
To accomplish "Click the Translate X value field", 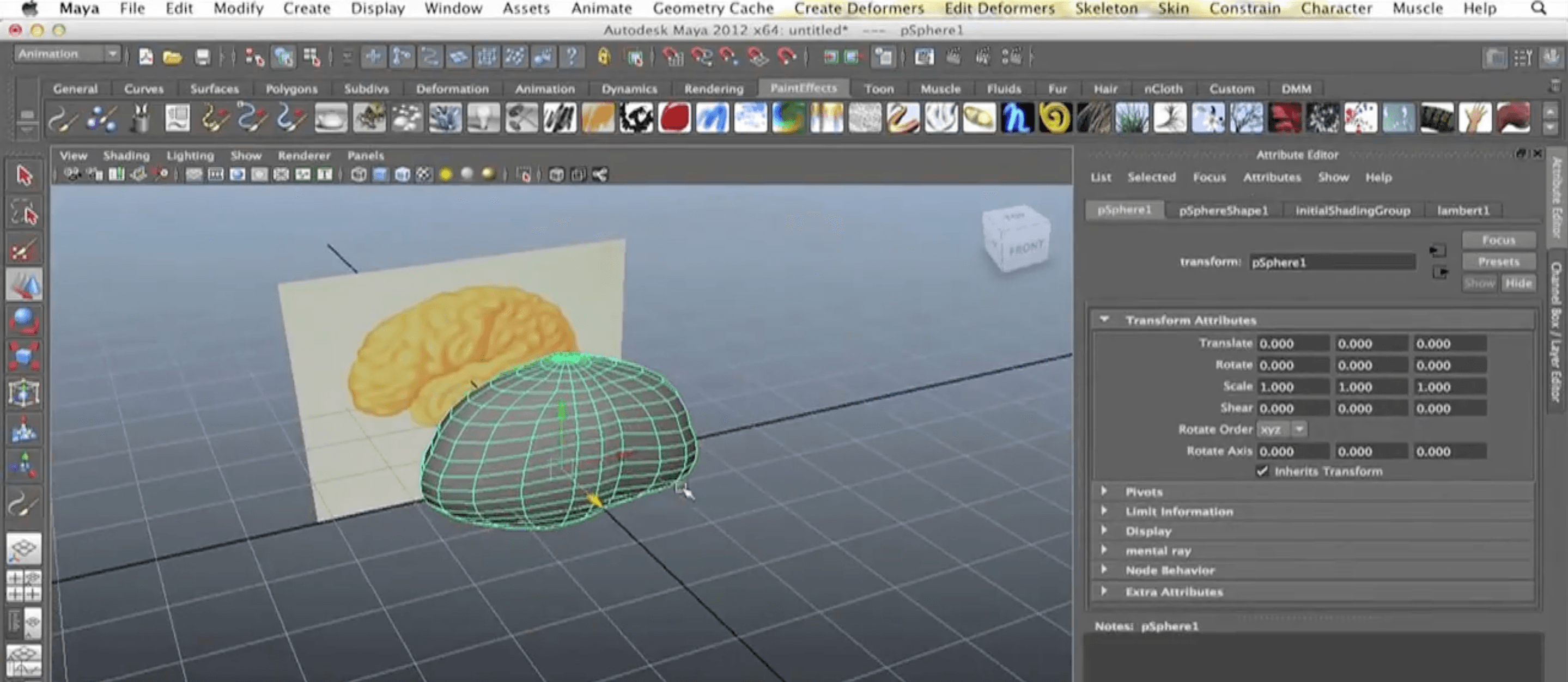I will 1293,344.
